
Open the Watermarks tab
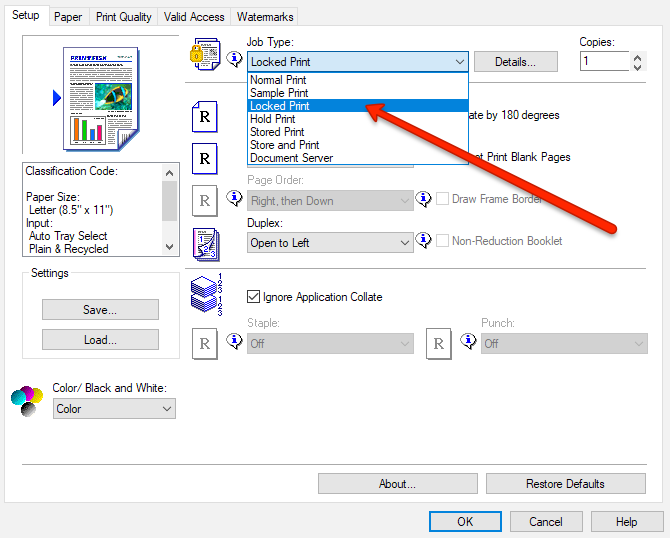(x=265, y=17)
